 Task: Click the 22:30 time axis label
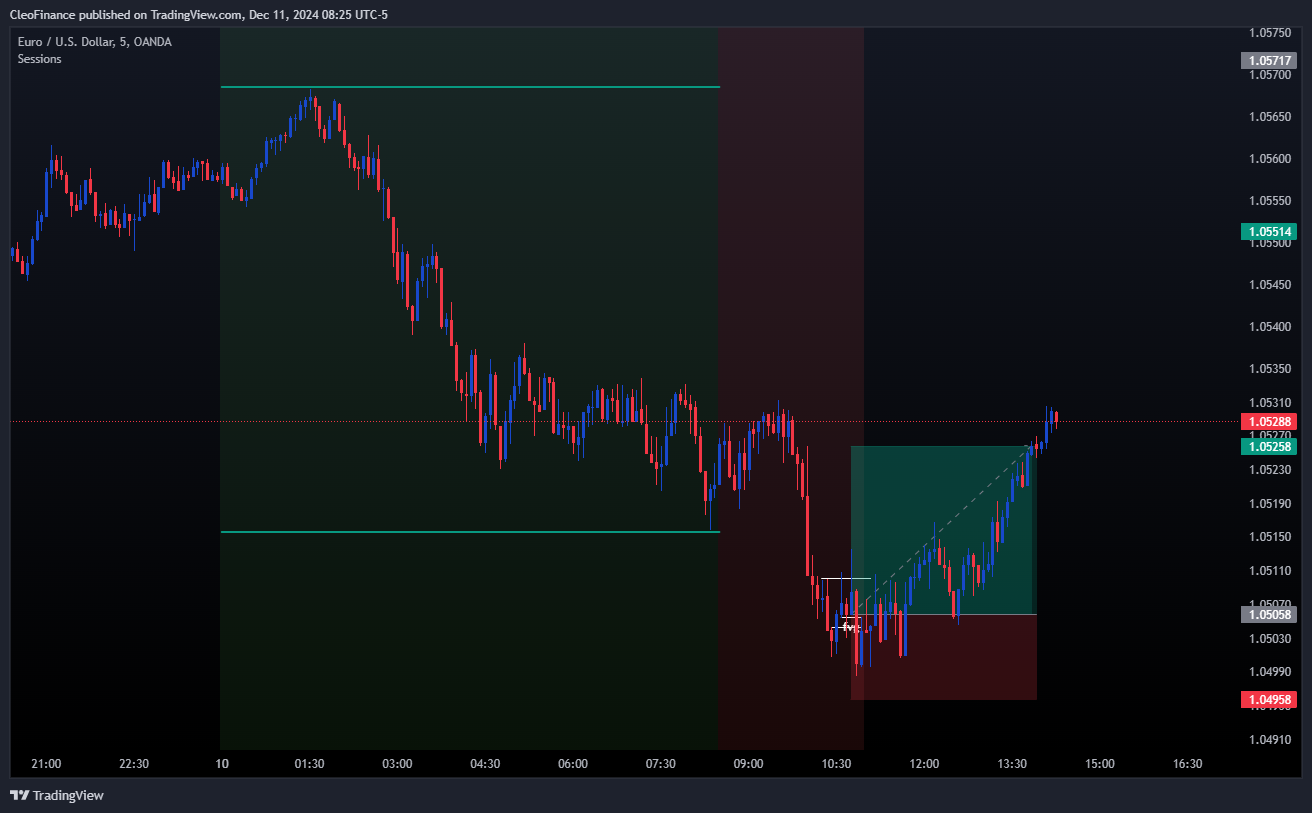134,764
